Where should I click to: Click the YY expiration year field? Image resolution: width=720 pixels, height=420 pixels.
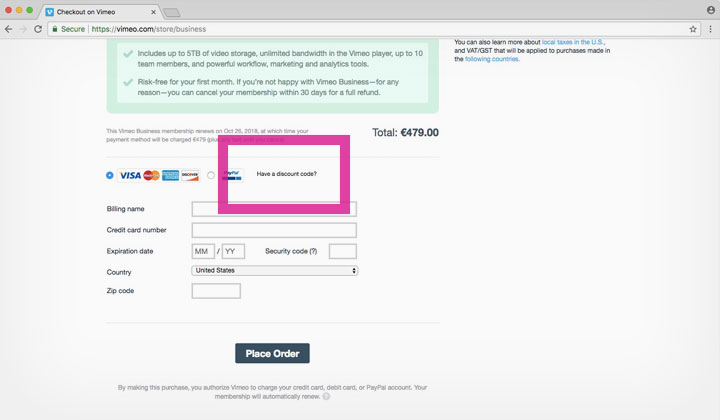click(x=233, y=251)
